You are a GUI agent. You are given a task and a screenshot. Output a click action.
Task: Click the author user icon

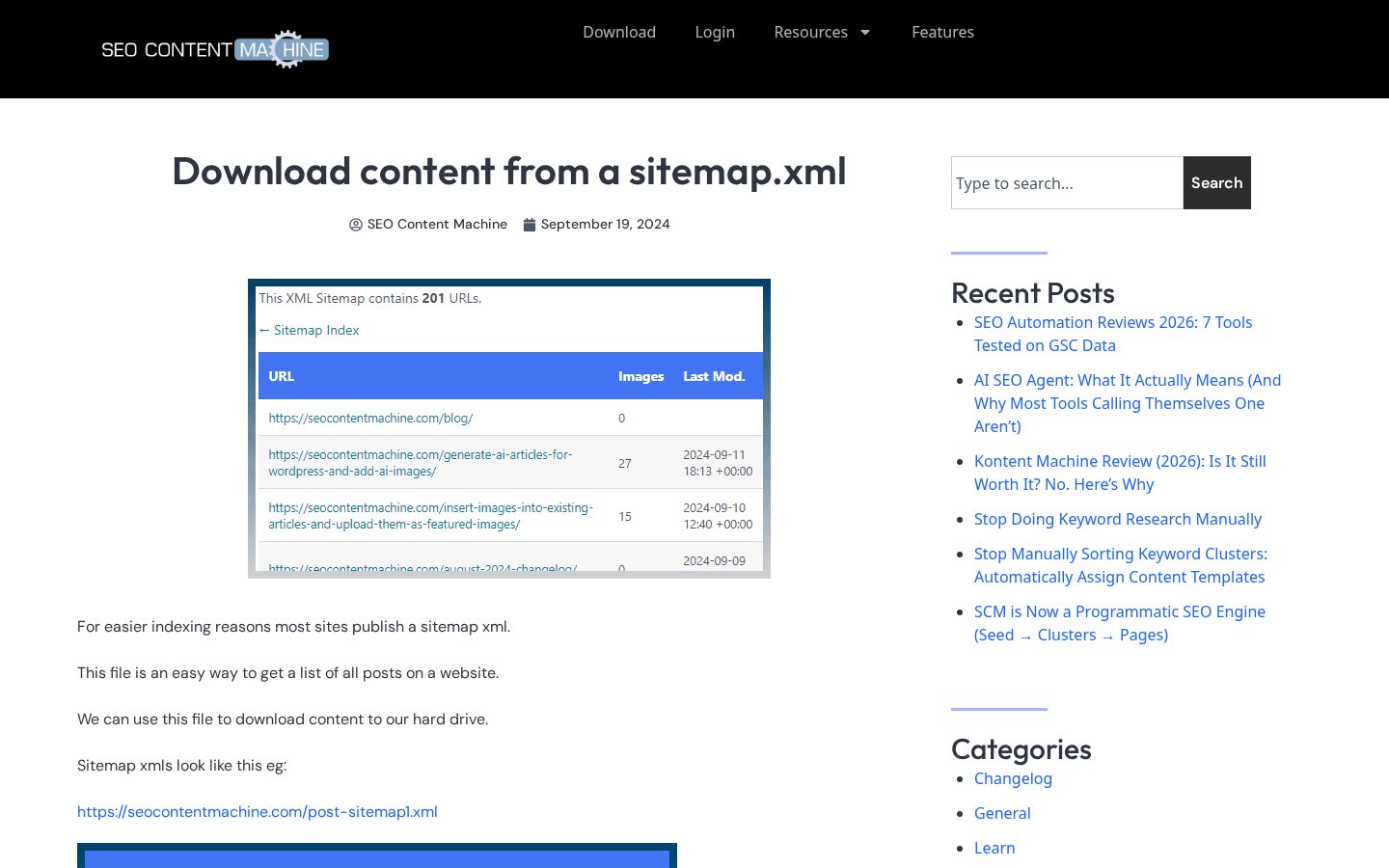(x=355, y=225)
